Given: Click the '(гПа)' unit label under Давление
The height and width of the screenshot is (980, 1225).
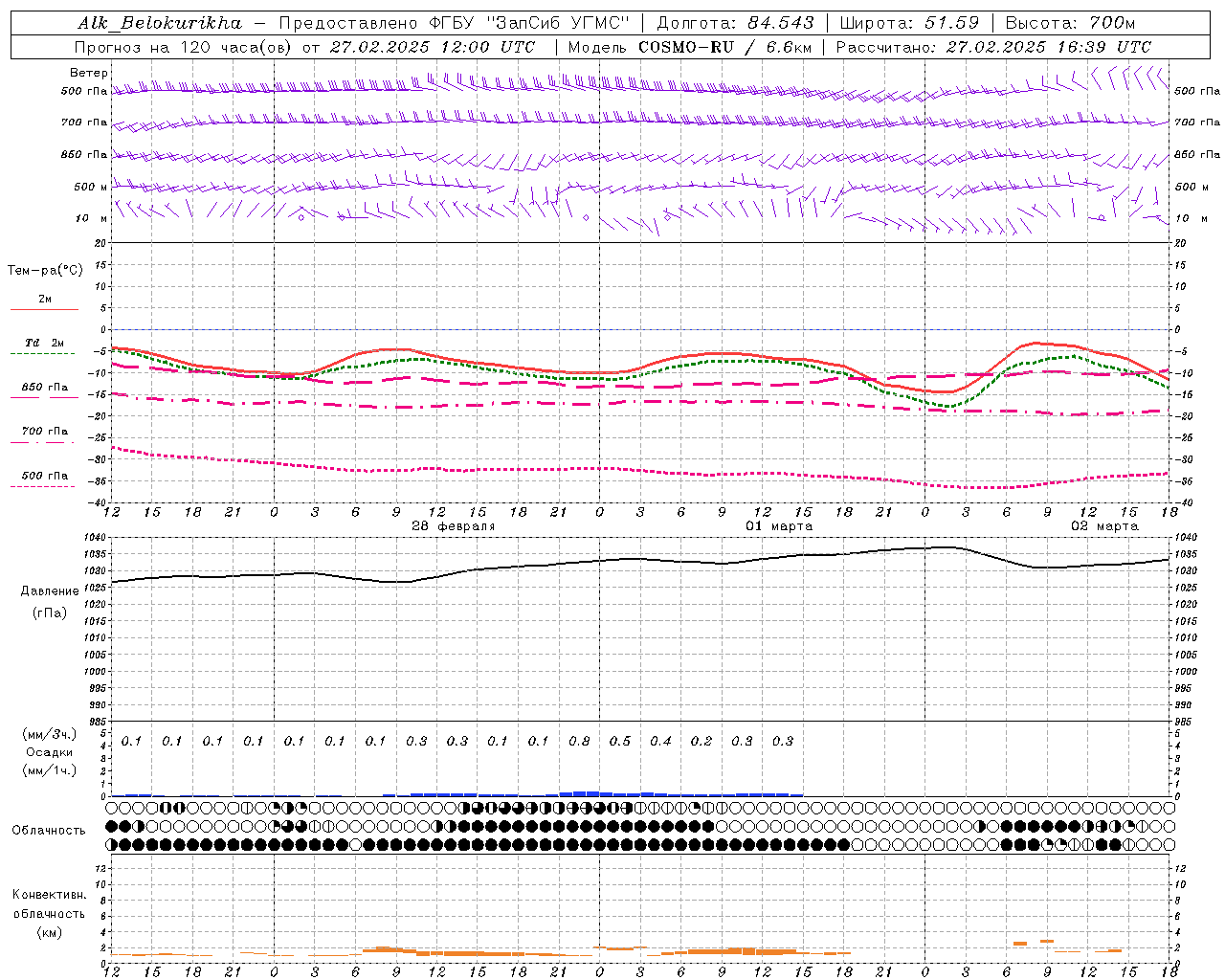Looking at the screenshot, I should 50,613.
